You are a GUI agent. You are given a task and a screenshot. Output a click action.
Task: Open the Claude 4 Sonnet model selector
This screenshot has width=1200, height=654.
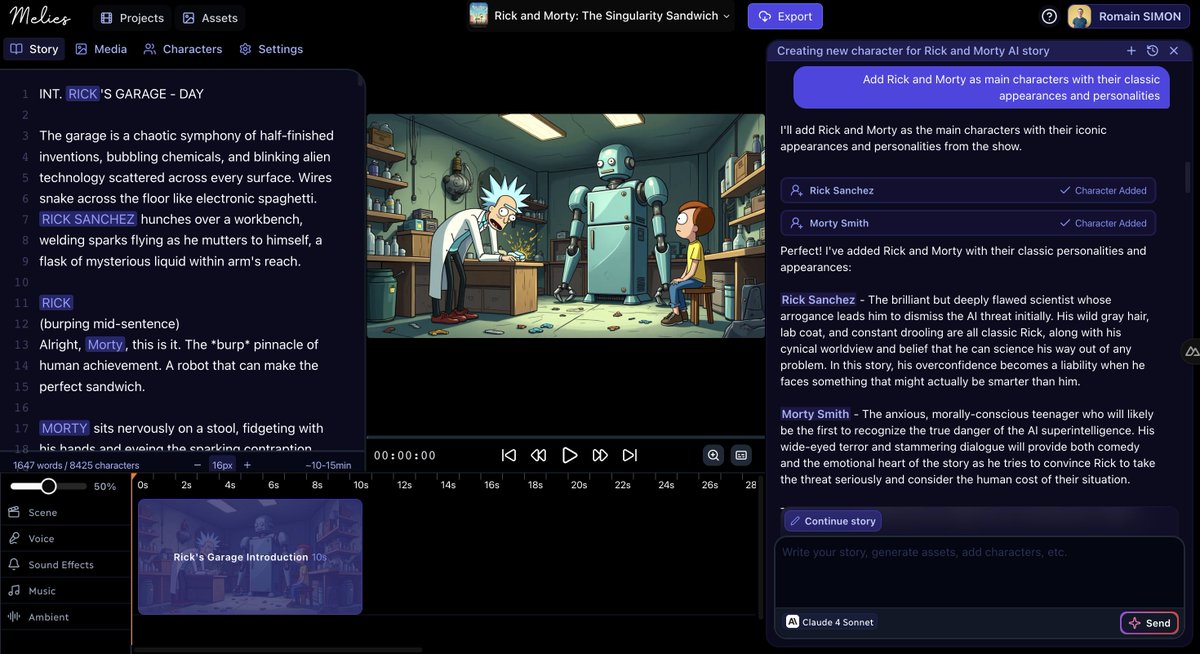pos(830,622)
